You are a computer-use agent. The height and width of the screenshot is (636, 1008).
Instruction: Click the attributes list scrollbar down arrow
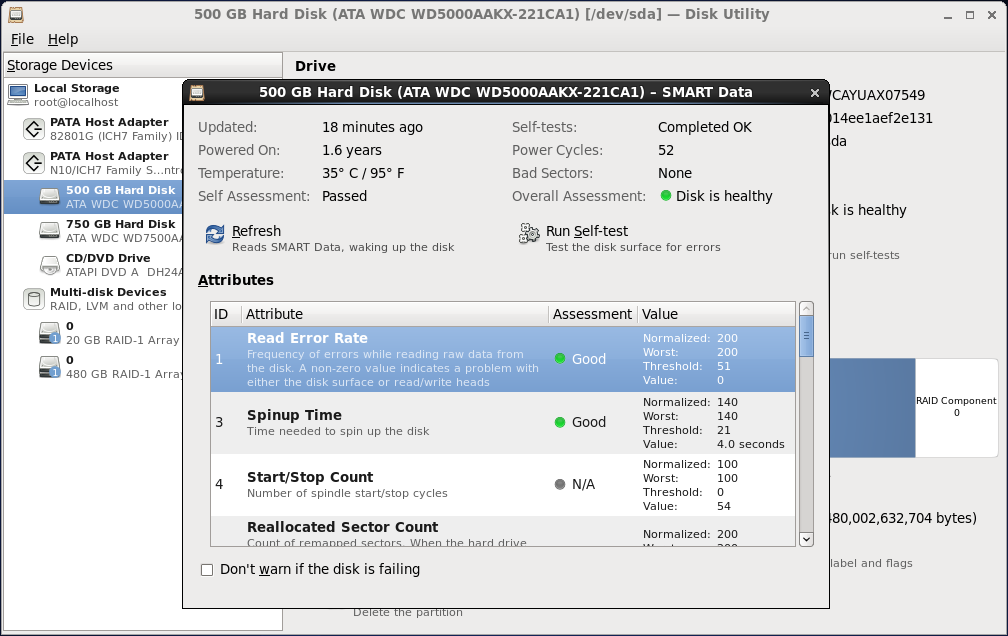point(806,539)
